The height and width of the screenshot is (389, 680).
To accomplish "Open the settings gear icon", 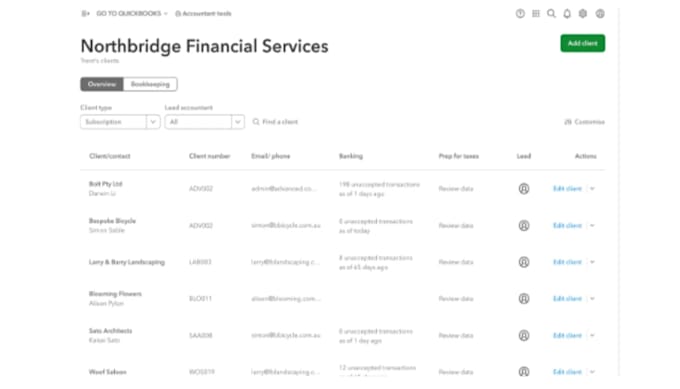I will pos(583,13).
